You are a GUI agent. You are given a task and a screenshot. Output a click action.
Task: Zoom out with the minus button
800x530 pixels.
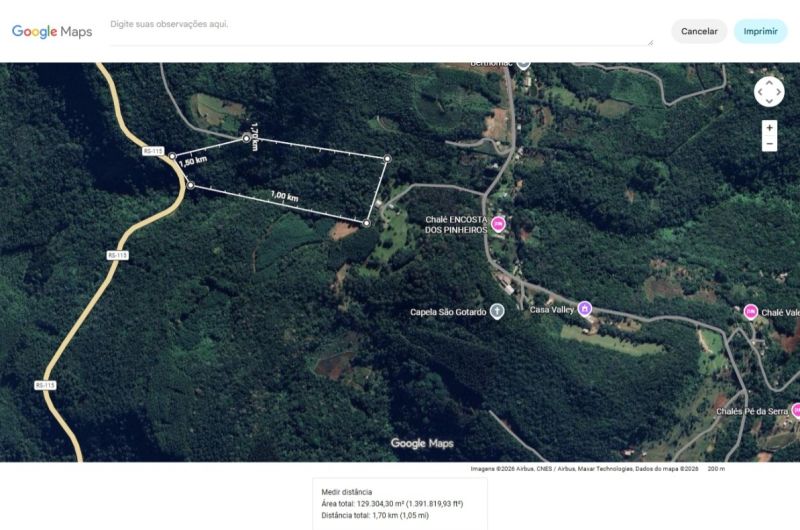point(769,144)
